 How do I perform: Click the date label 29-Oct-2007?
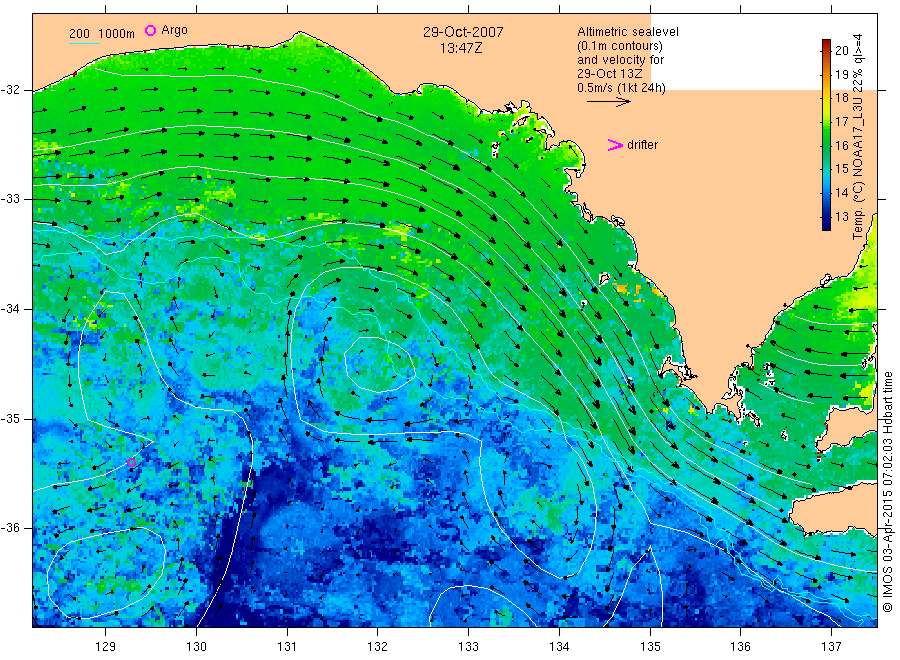click(463, 32)
